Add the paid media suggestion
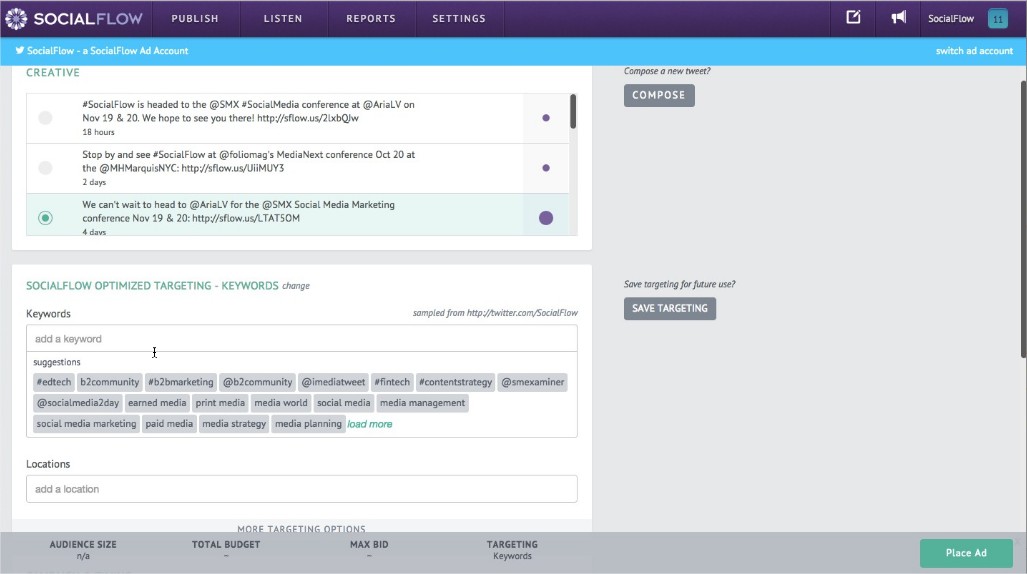The width and height of the screenshot is (1027, 574). tap(169, 424)
